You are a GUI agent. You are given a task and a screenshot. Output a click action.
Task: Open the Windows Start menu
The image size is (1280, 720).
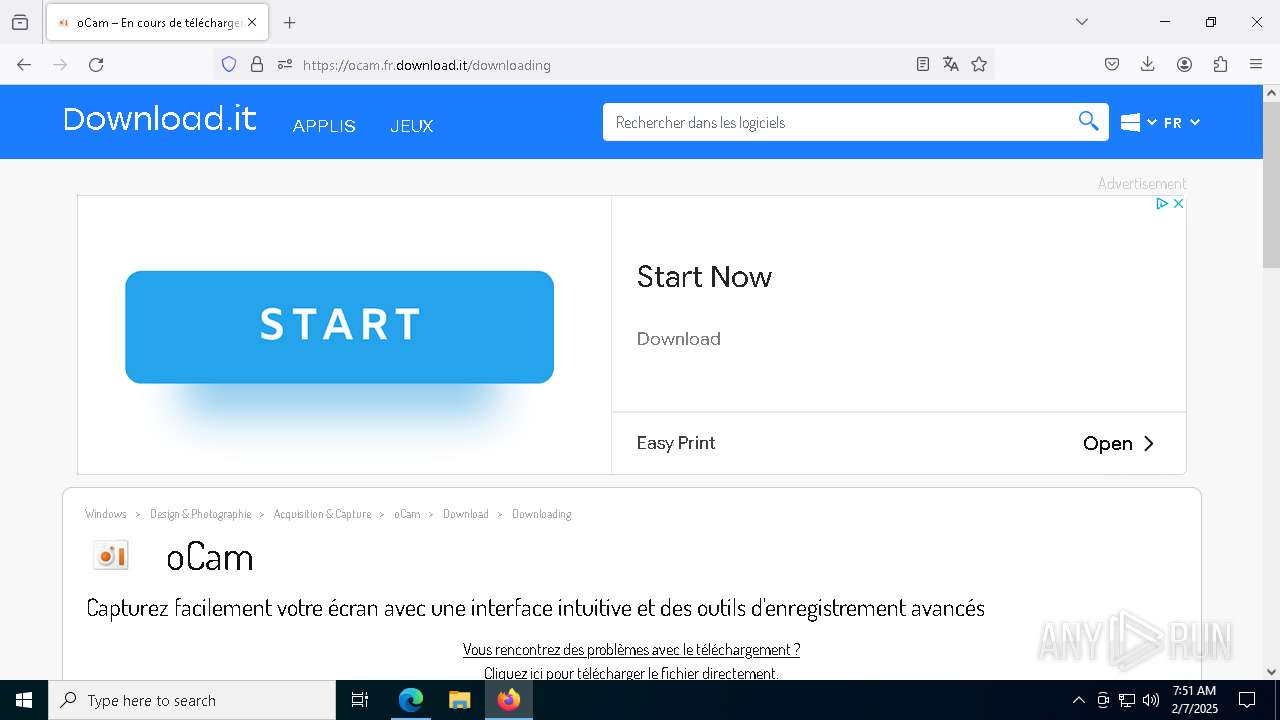click(x=24, y=700)
